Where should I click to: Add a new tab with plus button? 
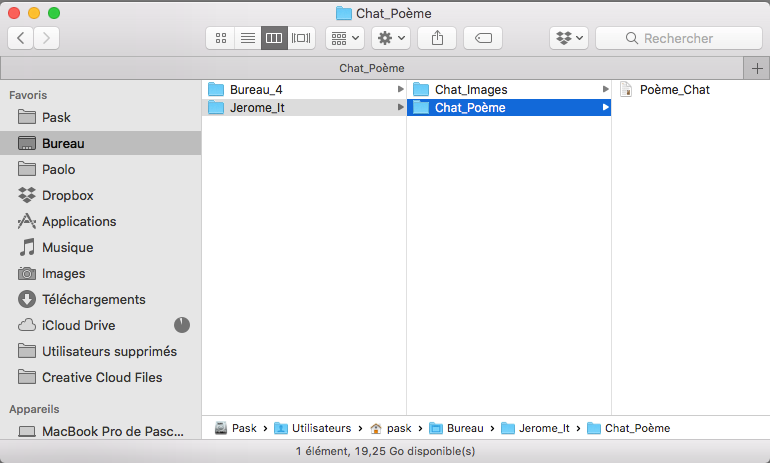(757, 68)
